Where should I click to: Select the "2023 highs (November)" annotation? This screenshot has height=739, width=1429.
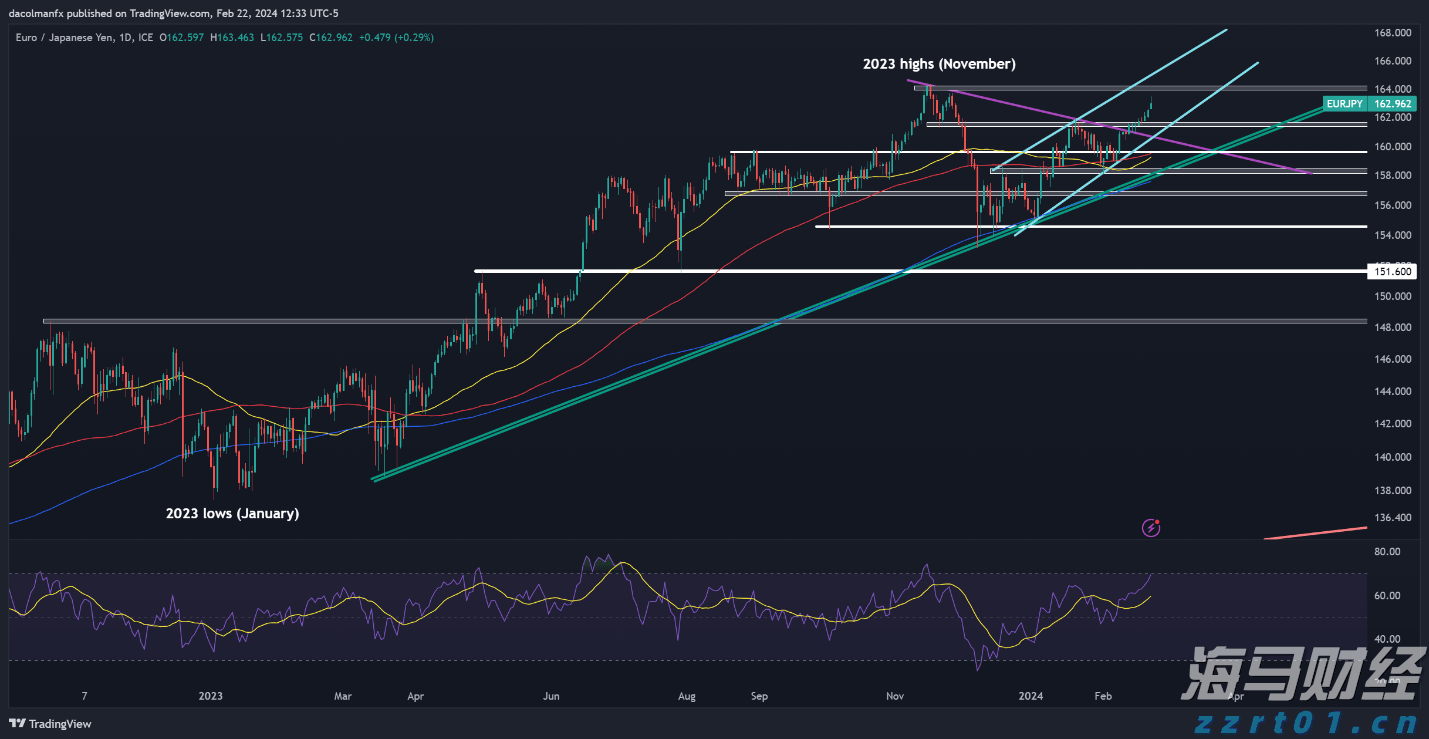939,64
